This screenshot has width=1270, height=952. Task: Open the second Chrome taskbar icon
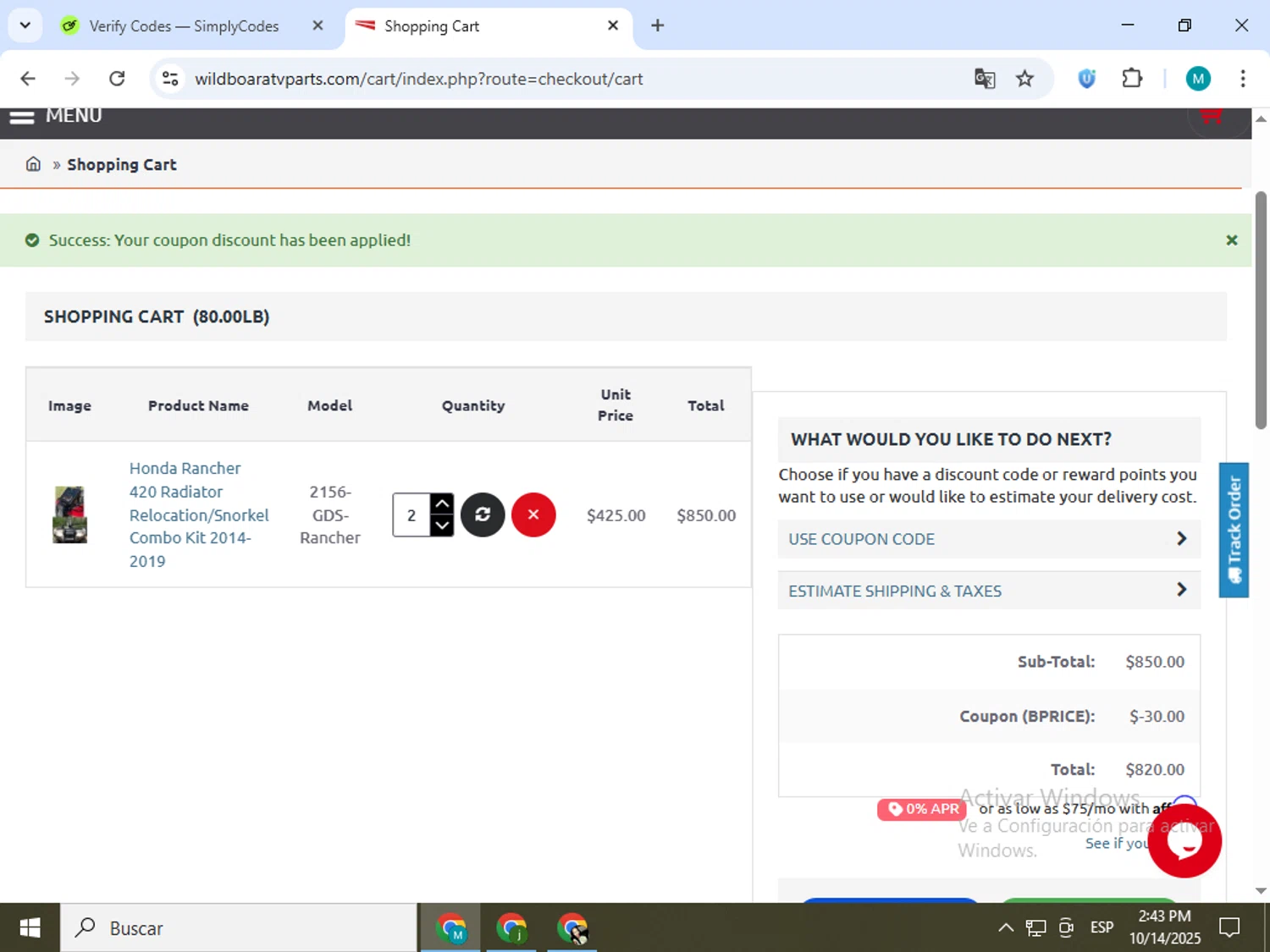click(511, 928)
